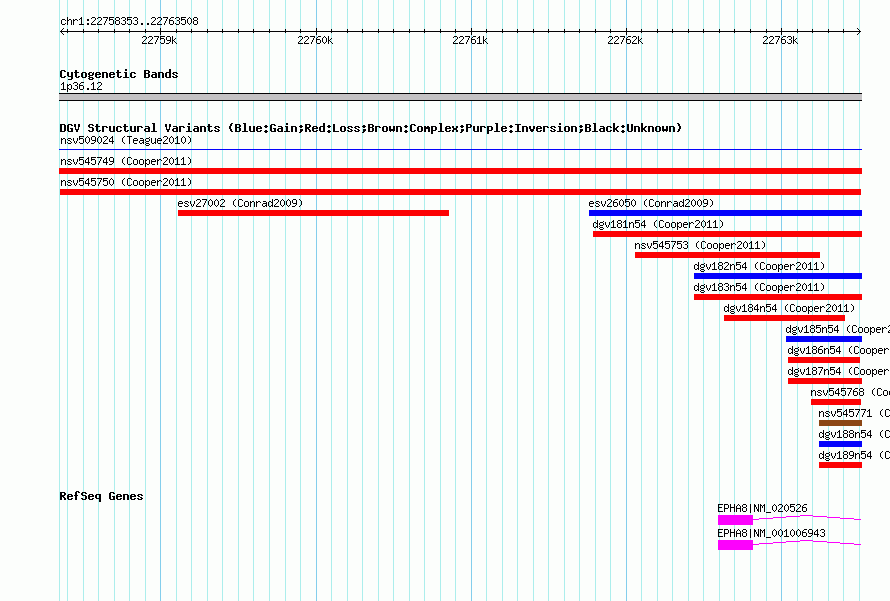The width and height of the screenshot is (890, 601).
Task: Click the nsv545771 variant label
Action: [854, 414]
